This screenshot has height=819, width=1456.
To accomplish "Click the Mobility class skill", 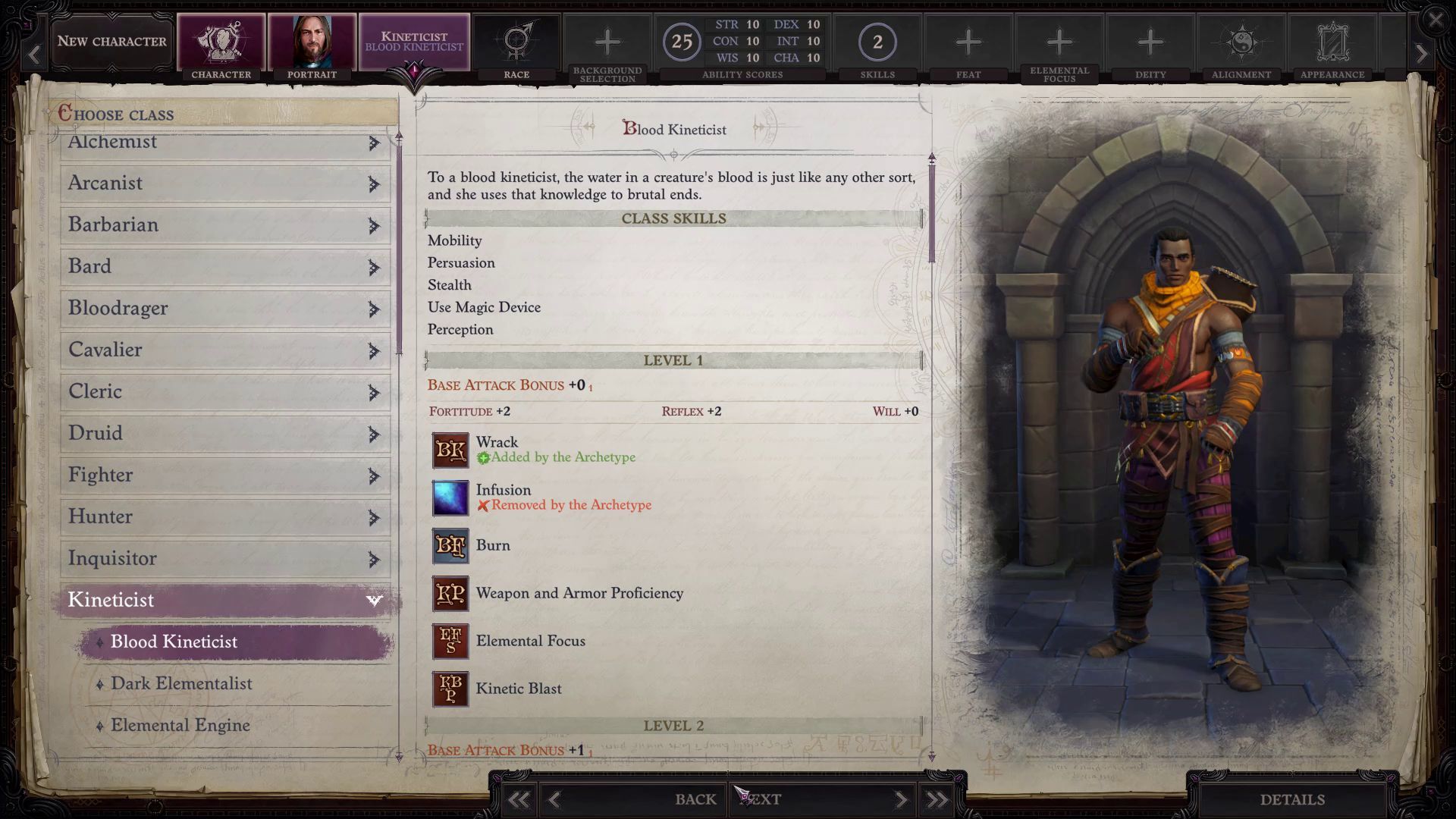I will (x=455, y=241).
